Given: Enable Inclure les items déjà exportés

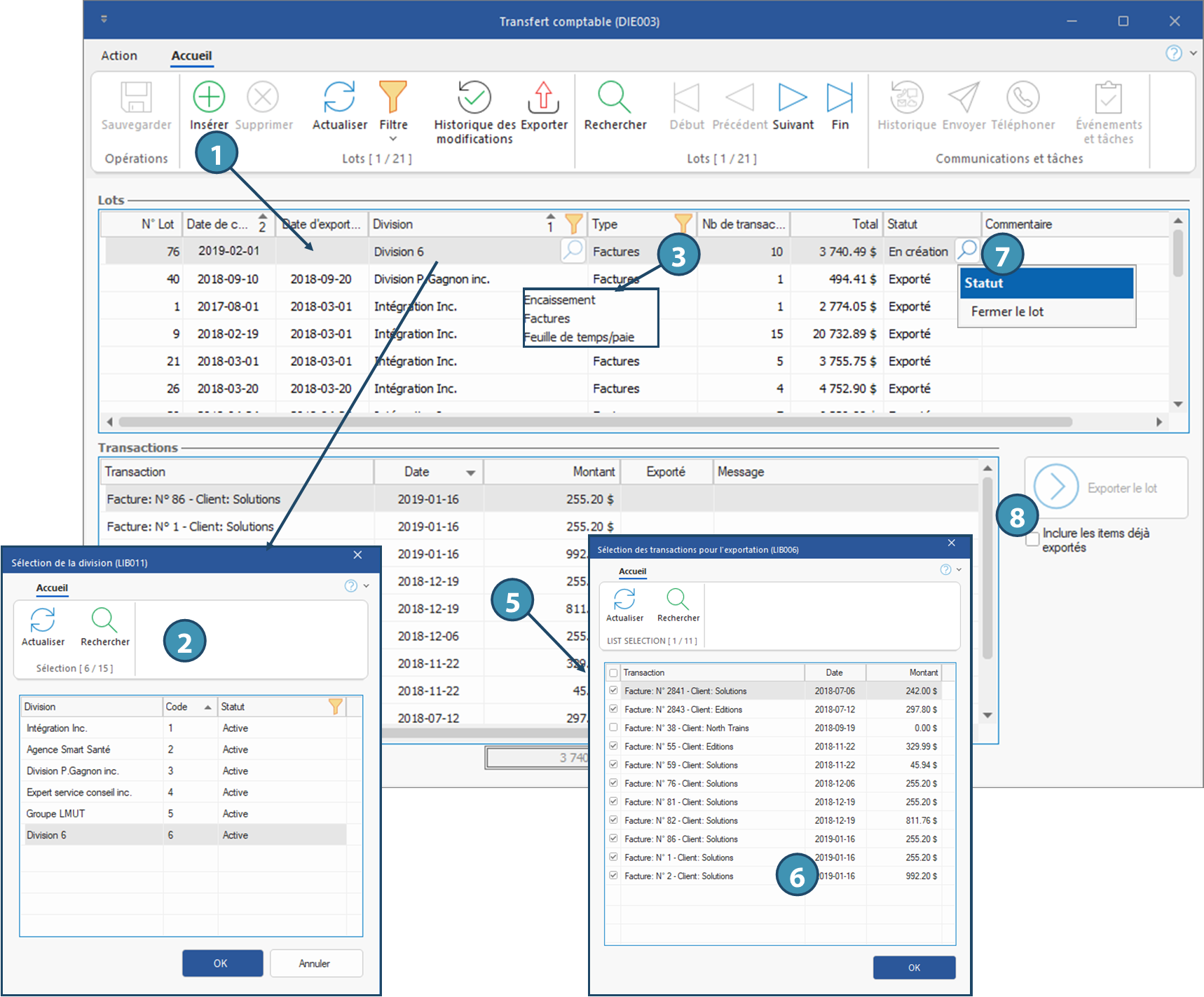Looking at the screenshot, I should click(1032, 540).
